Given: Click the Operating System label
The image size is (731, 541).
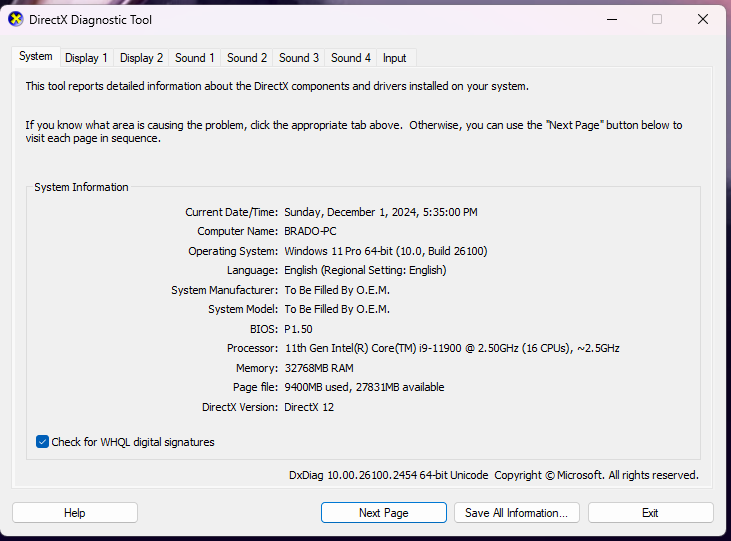Looking at the screenshot, I should click(x=233, y=251).
